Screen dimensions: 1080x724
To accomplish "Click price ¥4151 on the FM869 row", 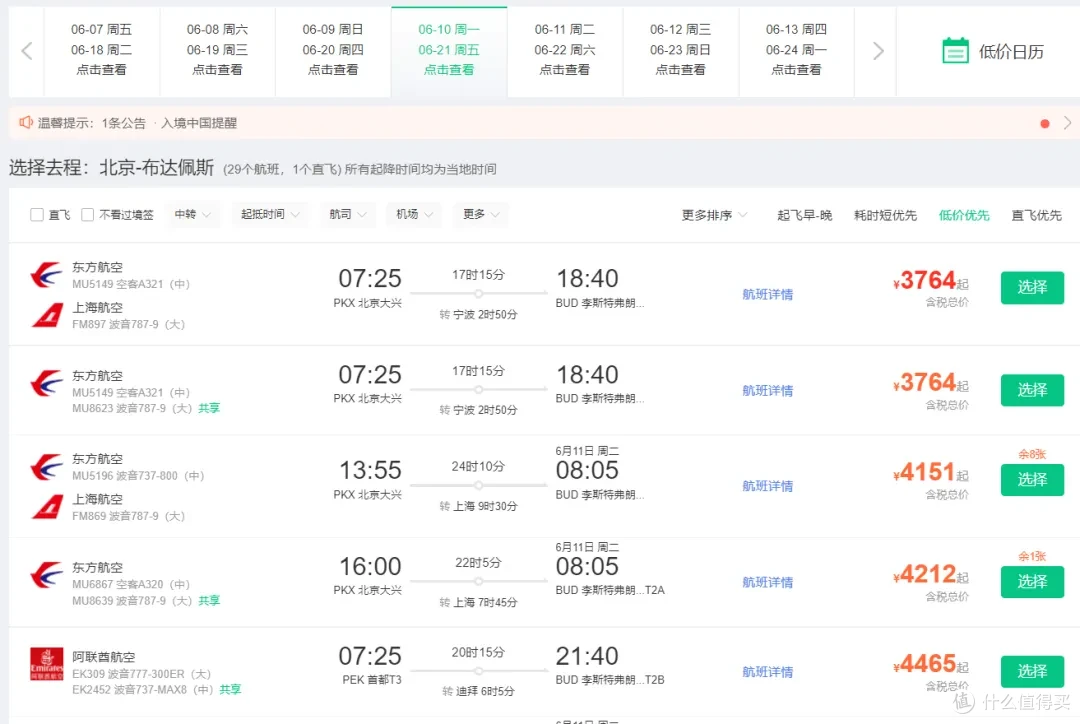I will coord(930,473).
